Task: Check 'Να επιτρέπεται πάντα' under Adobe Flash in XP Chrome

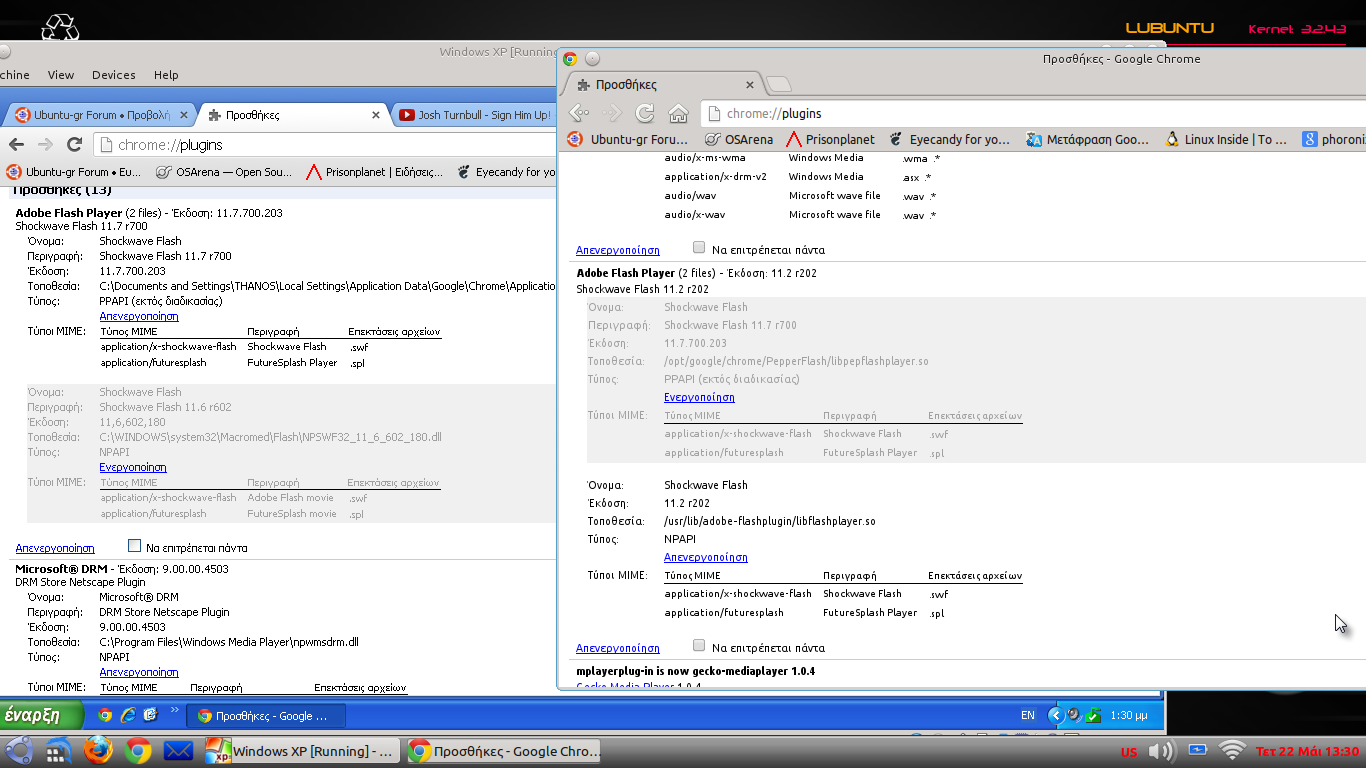Action: (x=135, y=546)
